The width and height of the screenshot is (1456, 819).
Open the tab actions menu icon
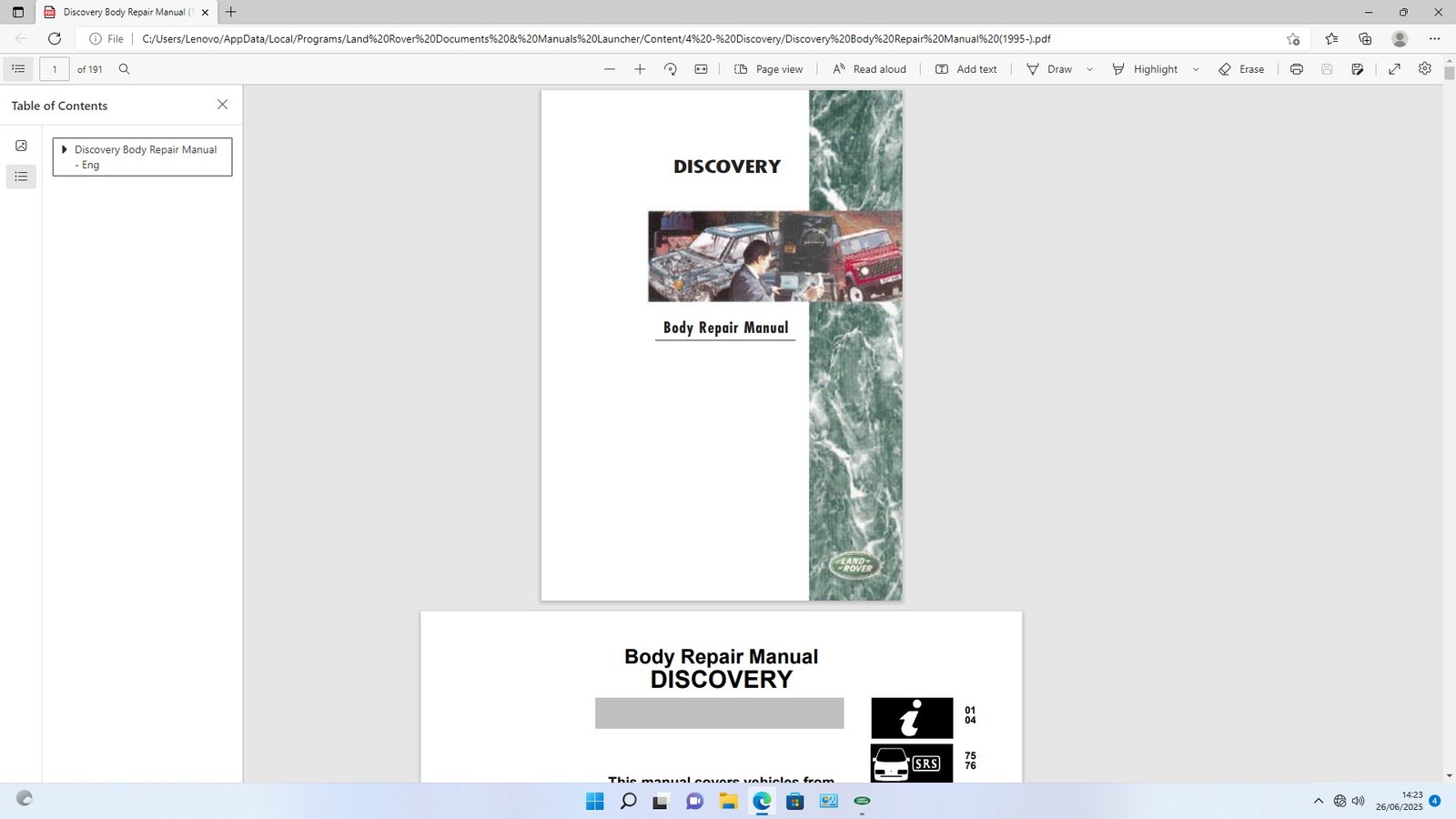18,12
